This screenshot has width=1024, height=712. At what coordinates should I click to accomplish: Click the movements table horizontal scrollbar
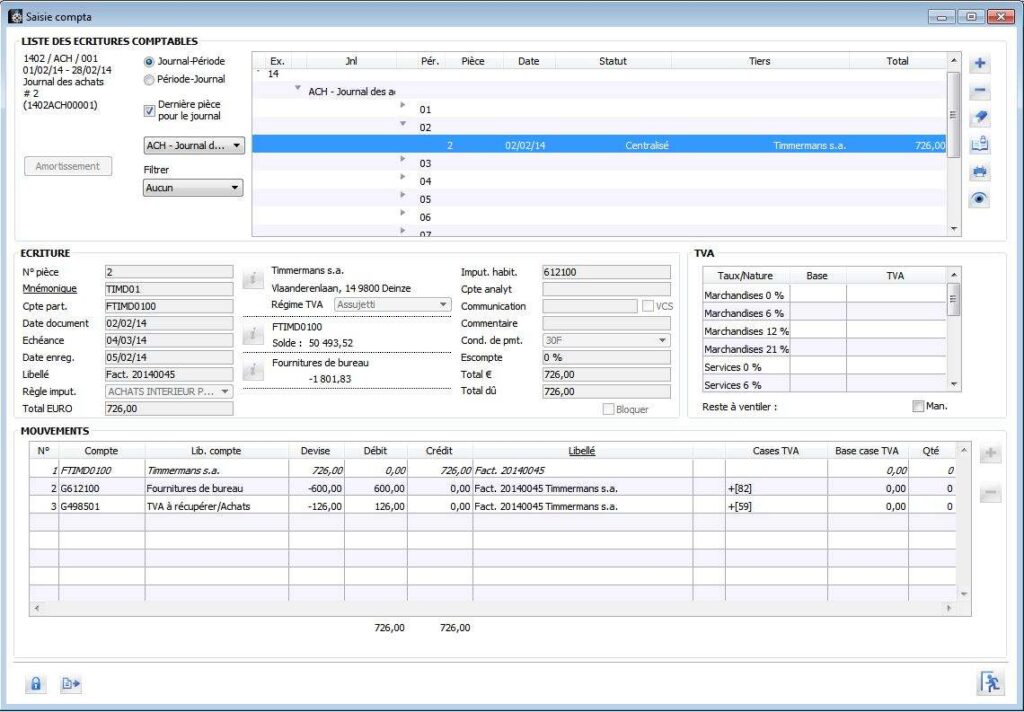493,608
